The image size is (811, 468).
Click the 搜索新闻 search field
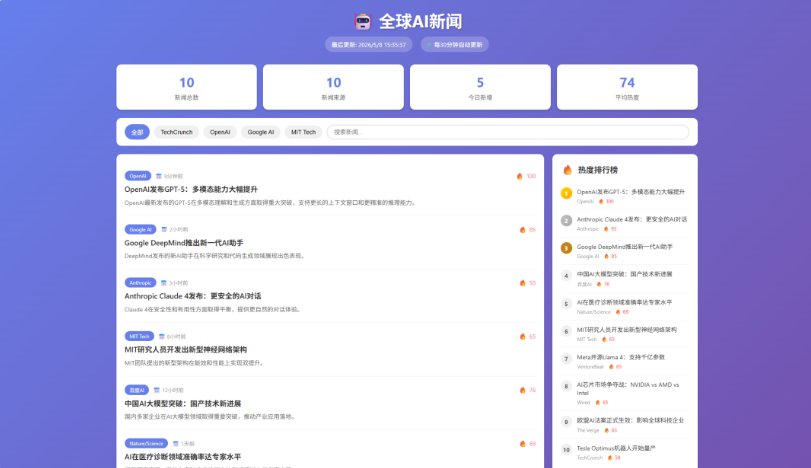pos(508,132)
